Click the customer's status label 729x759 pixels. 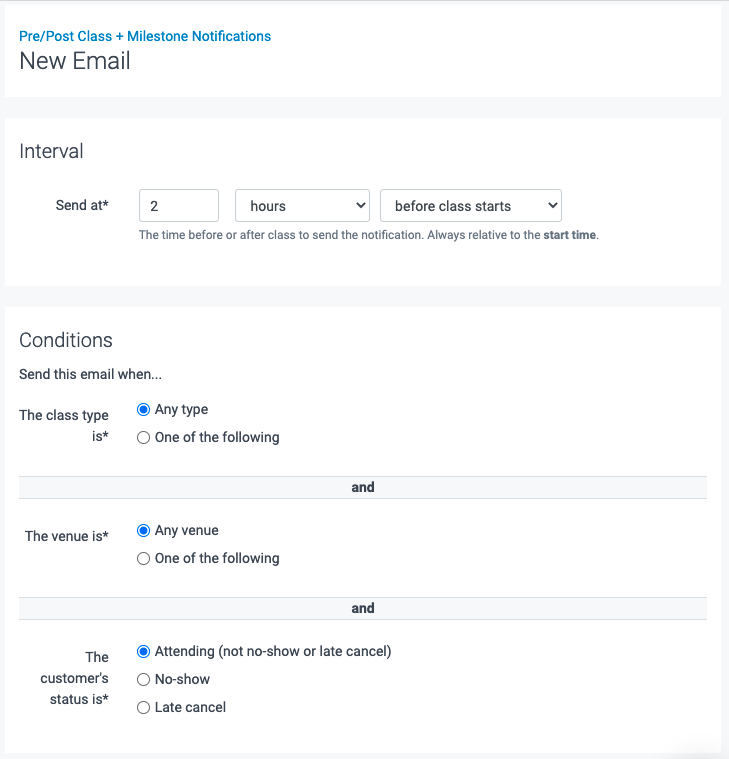click(75, 678)
